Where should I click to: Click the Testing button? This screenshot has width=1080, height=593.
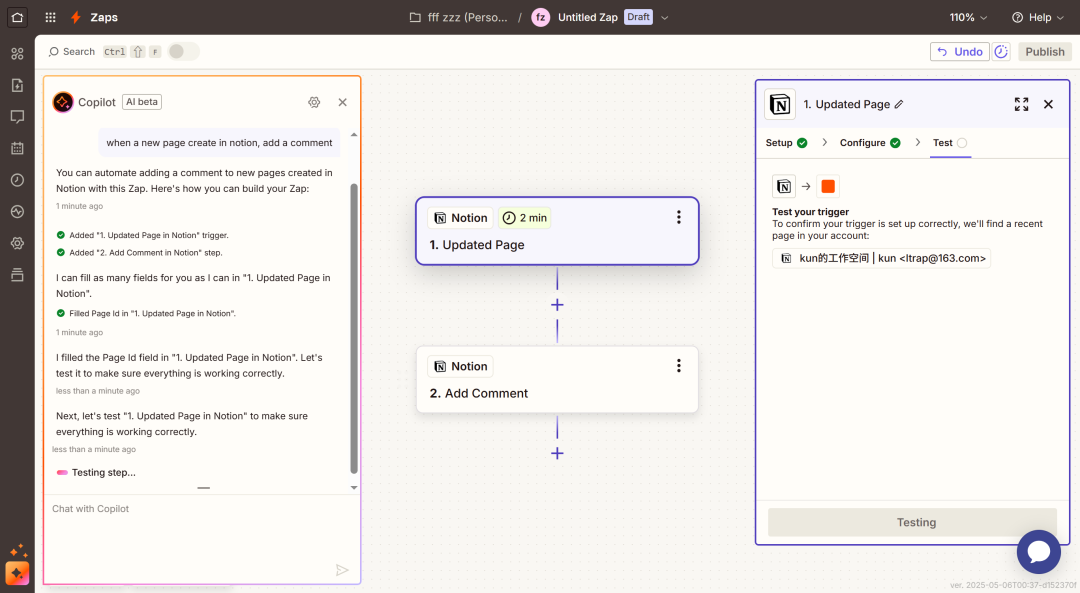tap(912, 522)
